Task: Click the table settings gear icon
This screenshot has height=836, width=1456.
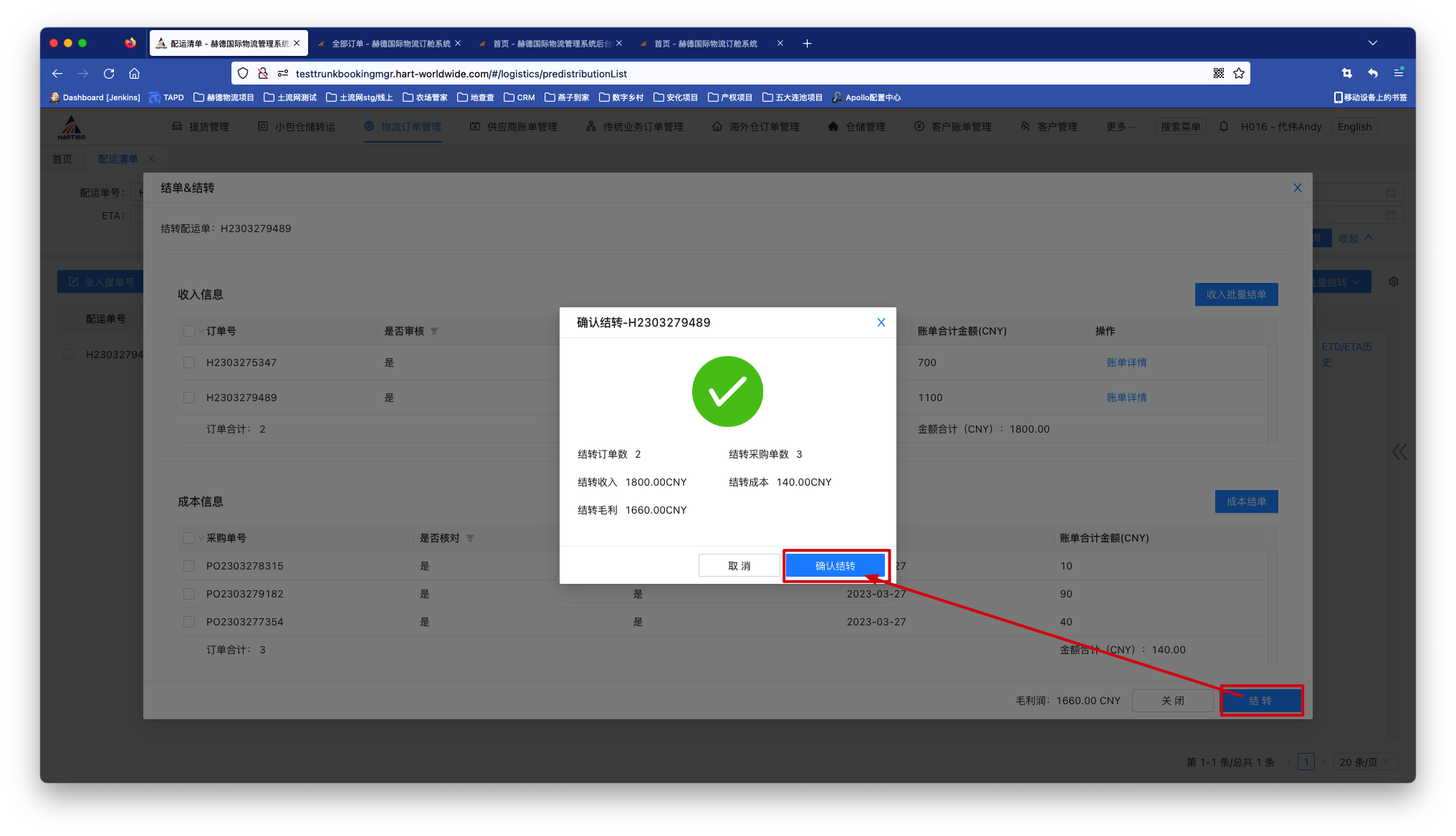Action: 1394,282
